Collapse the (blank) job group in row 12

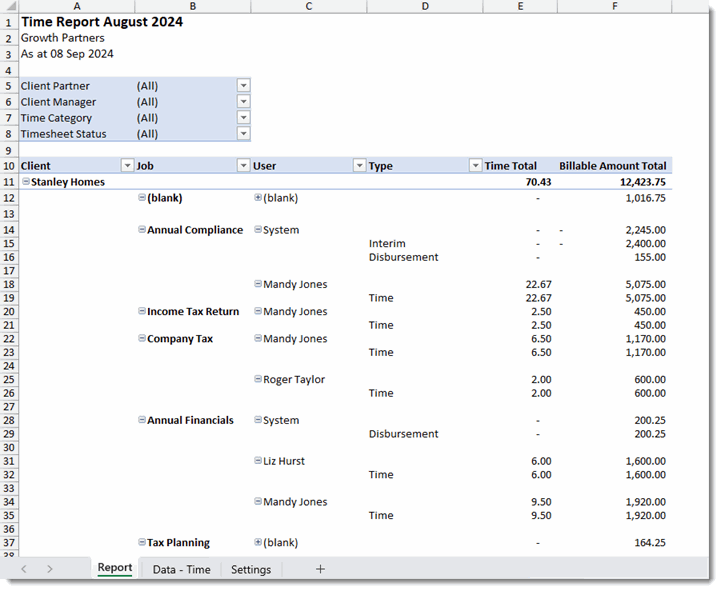pyautogui.click(x=142, y=198)
